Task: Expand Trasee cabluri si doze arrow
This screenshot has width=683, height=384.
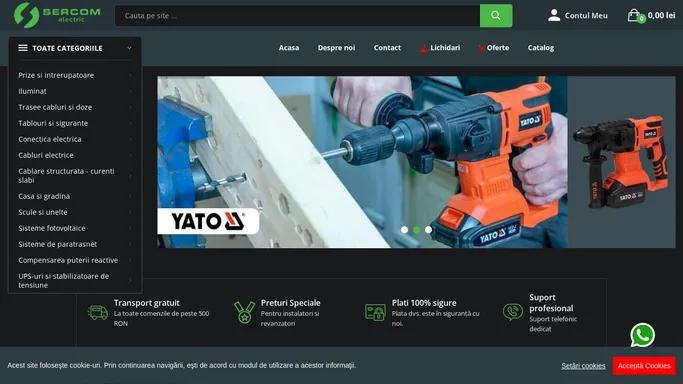Action: [x=130, y=108]
